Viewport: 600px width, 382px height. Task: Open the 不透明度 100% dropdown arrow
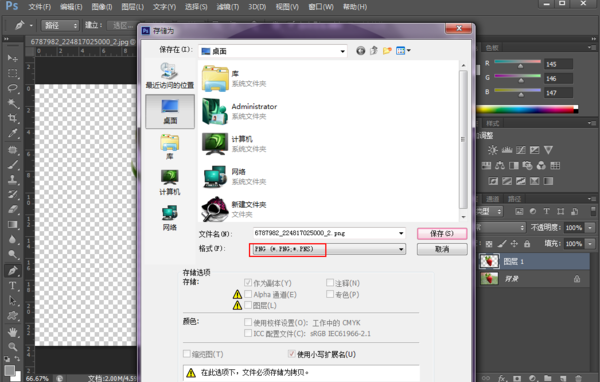pyautogui.click(x=590, y=228)
